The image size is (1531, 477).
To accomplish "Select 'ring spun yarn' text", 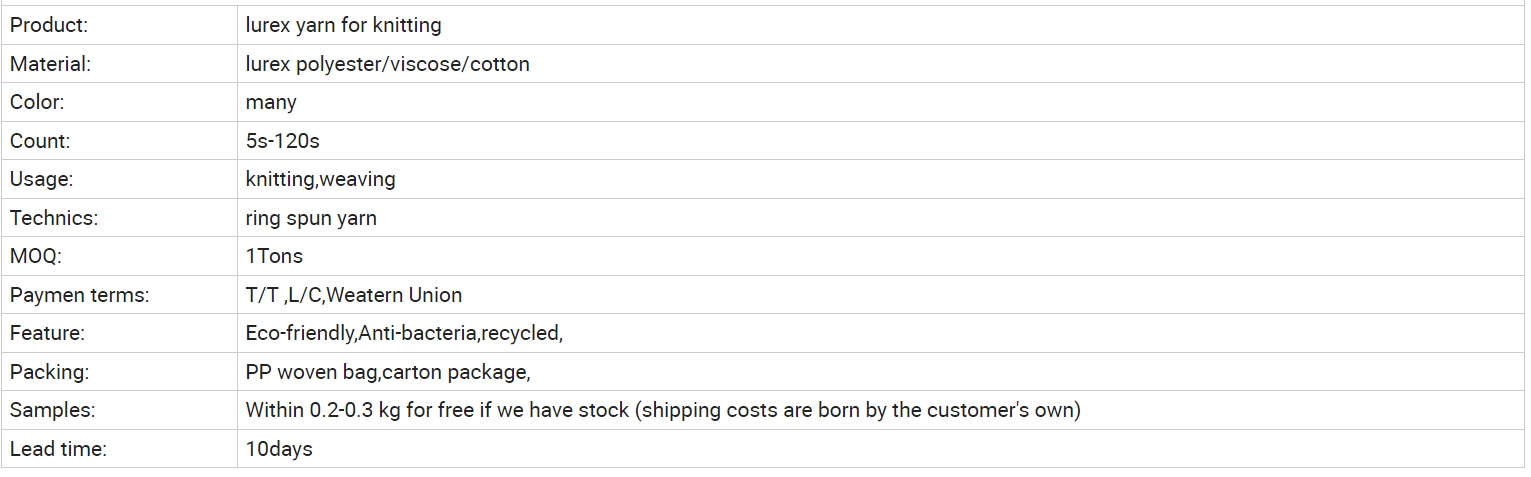I will [311, 219].
